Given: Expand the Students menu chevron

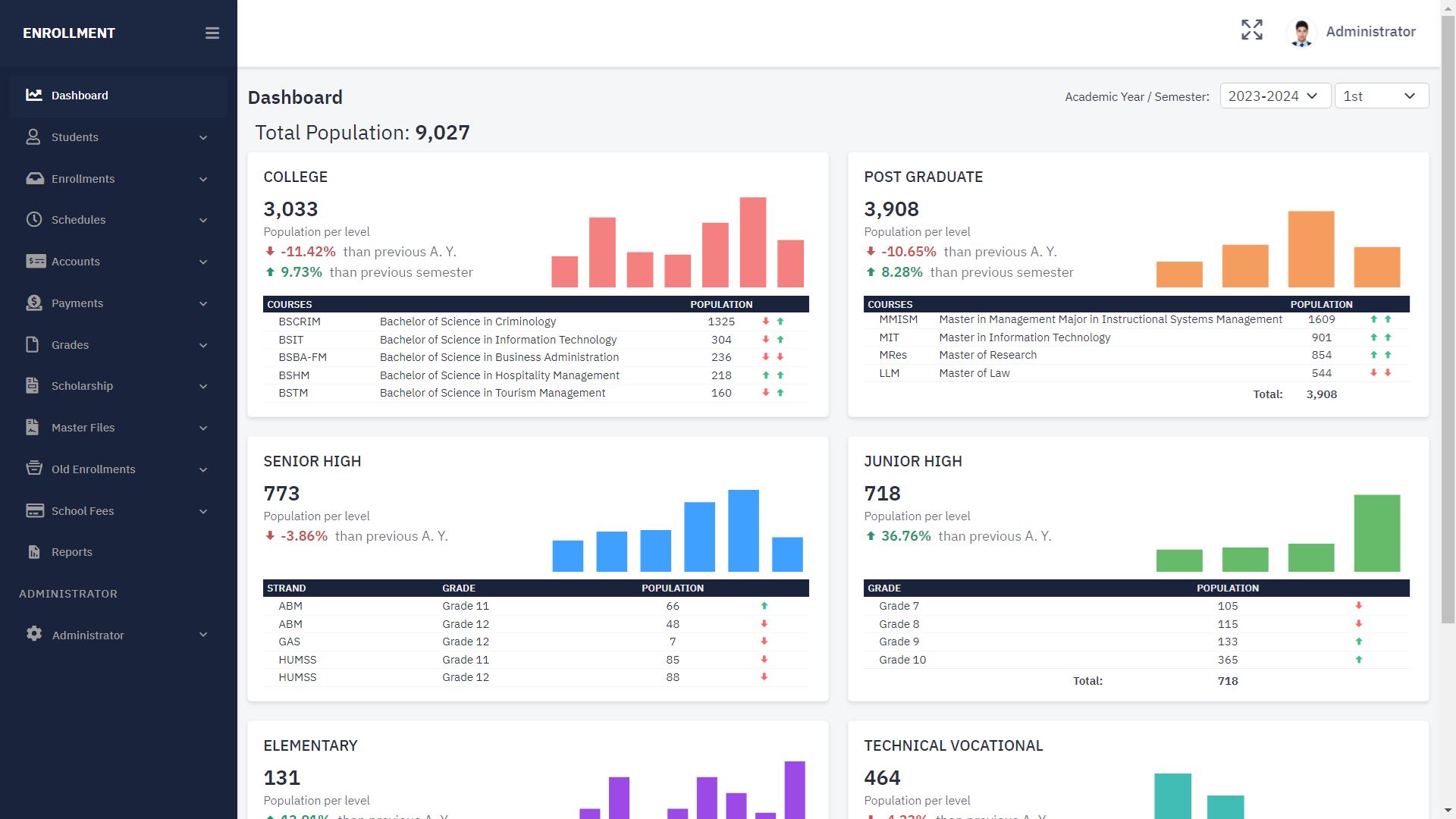Looking at the screenshot, I should 203,138.
